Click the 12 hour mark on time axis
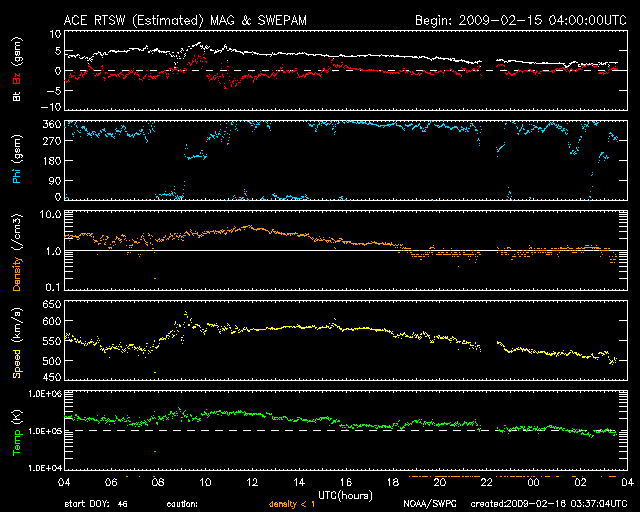This screenshot has width=640, height=512. pos(254,482)
